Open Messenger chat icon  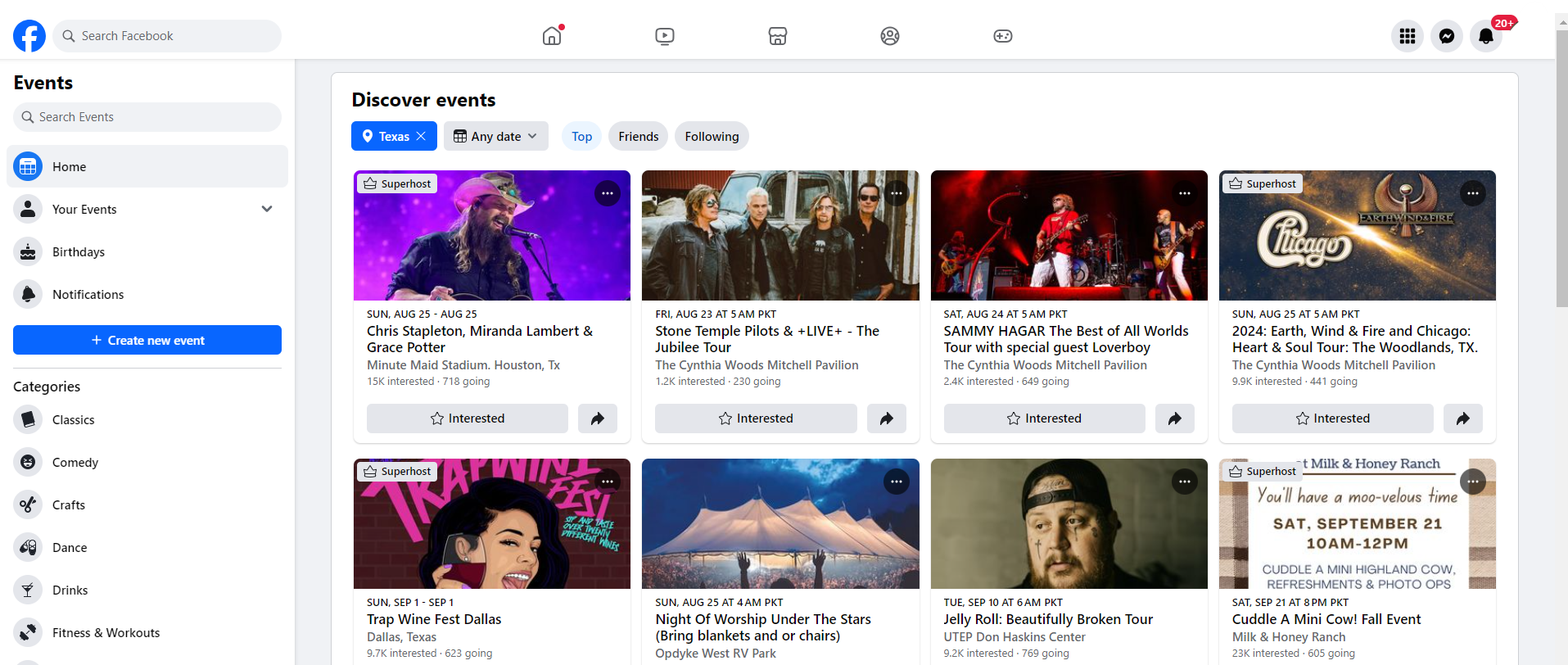point(1447,36)
